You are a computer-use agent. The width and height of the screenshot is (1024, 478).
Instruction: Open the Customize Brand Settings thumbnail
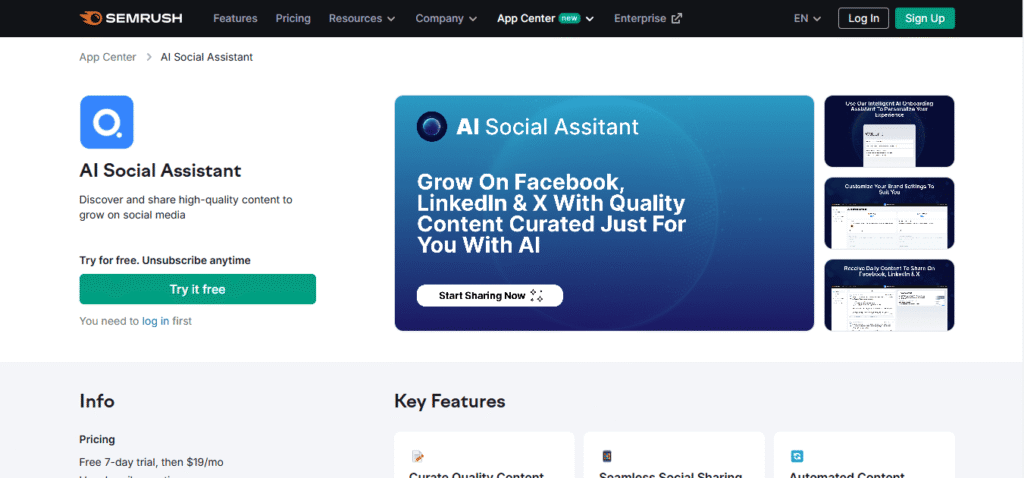[x=889, y=213]
